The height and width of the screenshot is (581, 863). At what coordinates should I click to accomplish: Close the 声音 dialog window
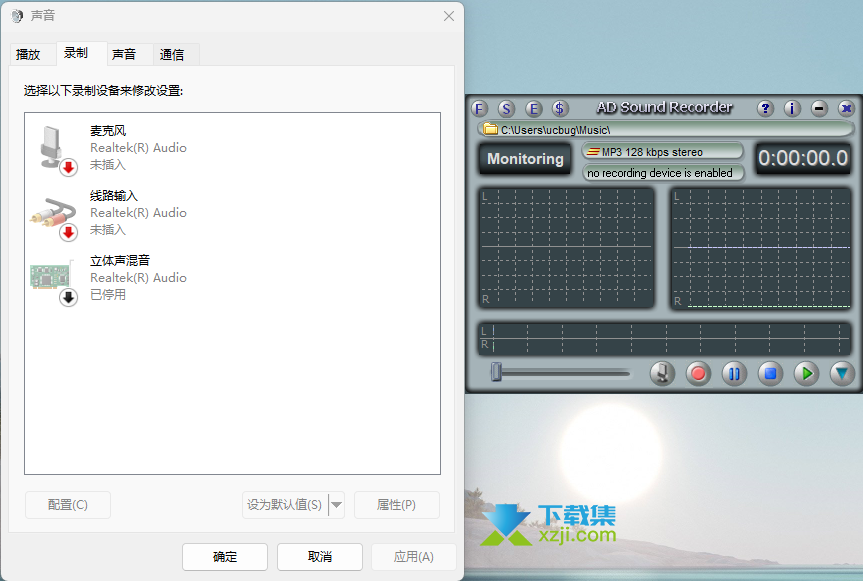[449, 16]
